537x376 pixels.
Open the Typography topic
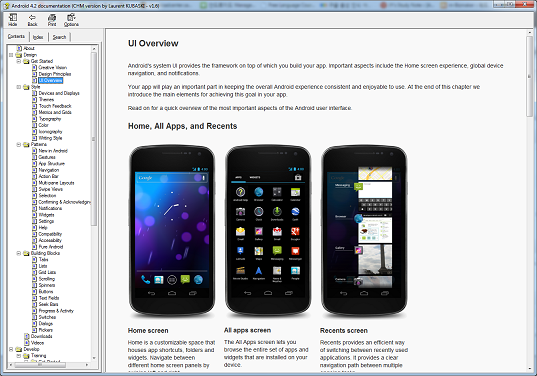[50, 119]
